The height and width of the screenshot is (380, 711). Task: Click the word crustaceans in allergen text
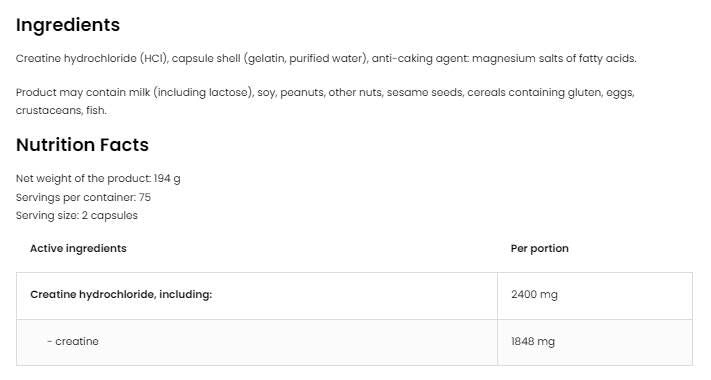tap(49, 111)
